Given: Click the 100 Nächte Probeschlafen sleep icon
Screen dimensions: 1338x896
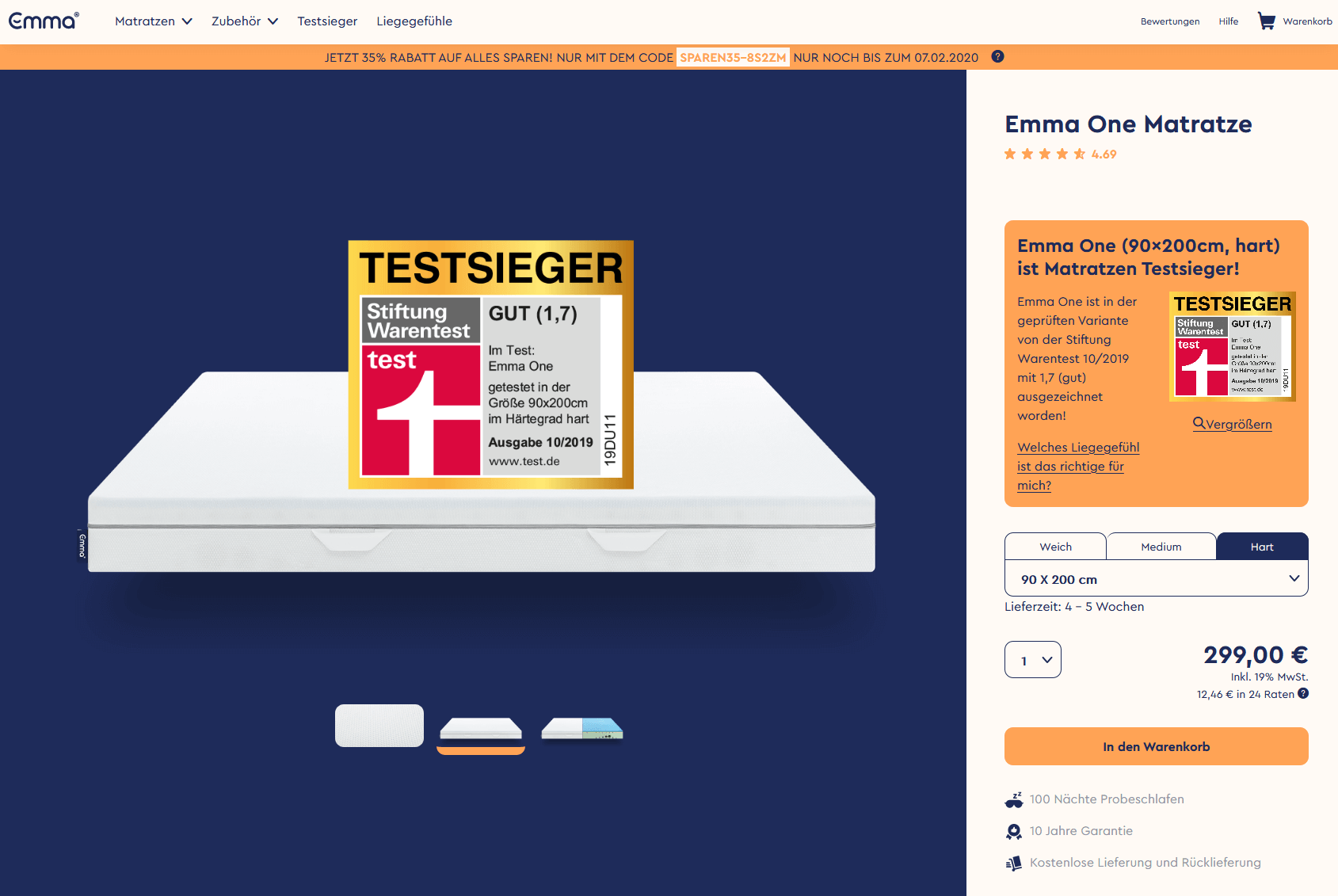Looking at the screenshot, I should [1013, 799].
